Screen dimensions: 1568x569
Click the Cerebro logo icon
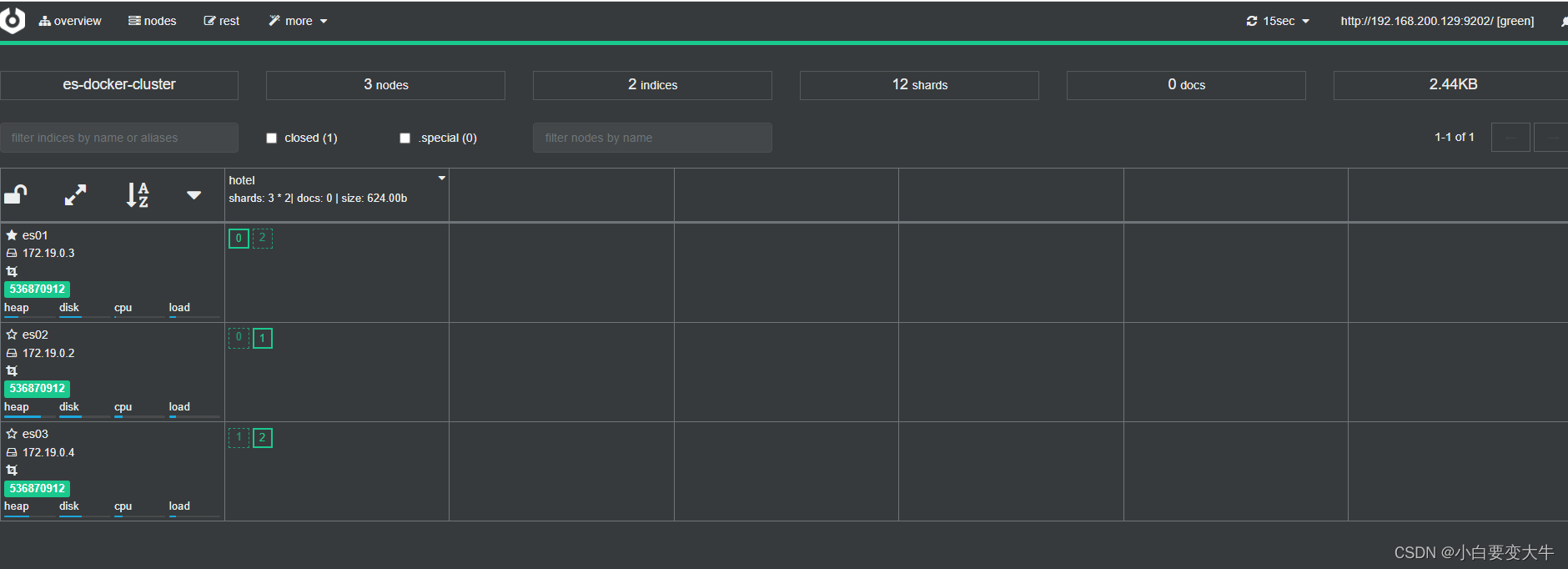(12, 20)
